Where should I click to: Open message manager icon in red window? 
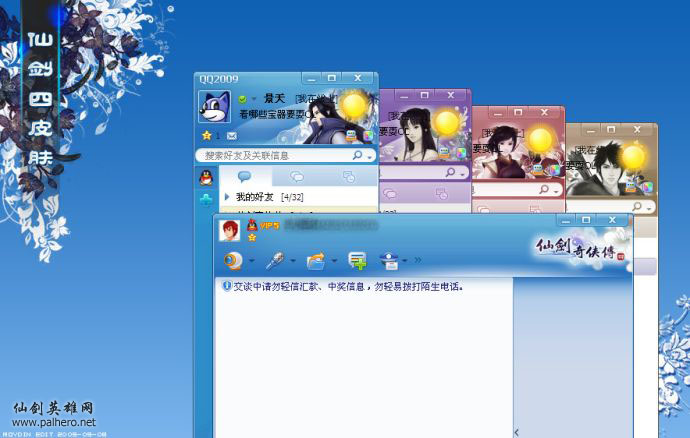537,169
